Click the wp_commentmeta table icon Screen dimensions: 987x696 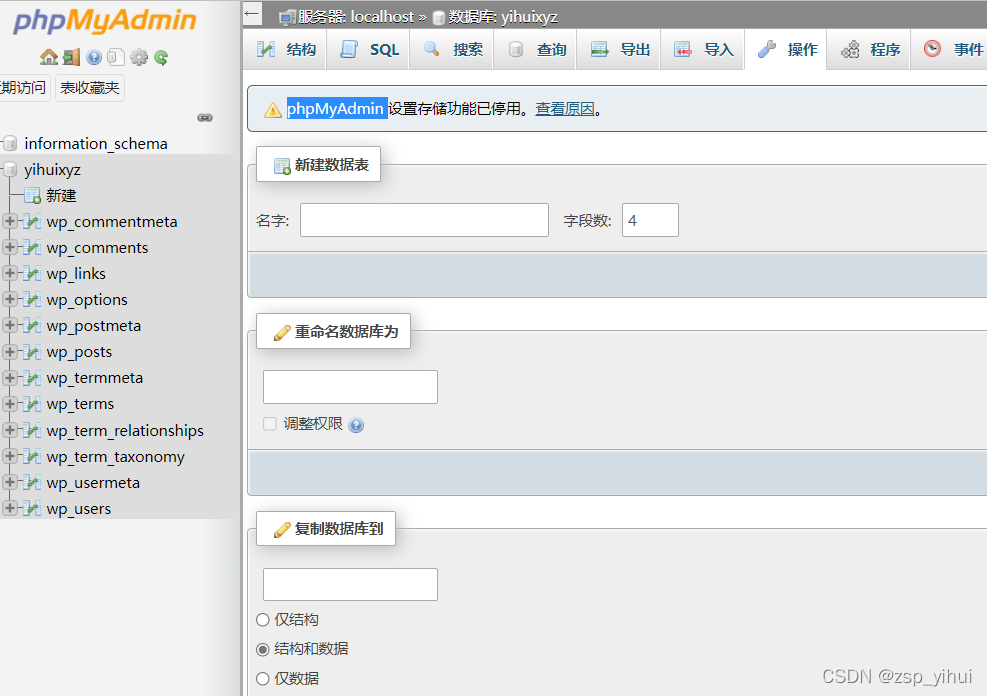click(x=31, y=222)
